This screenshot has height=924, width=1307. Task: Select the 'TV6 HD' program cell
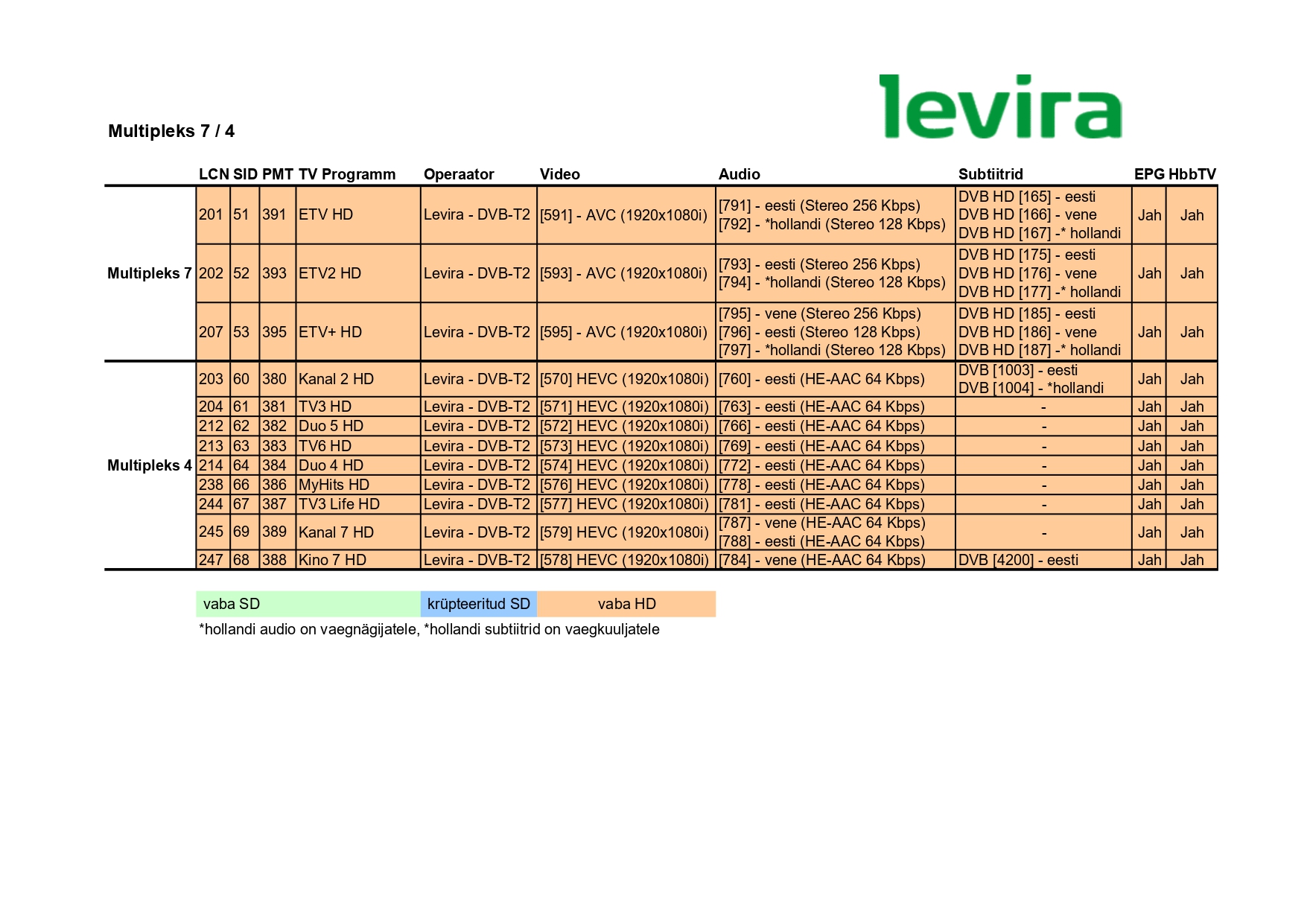click(358, 446)
